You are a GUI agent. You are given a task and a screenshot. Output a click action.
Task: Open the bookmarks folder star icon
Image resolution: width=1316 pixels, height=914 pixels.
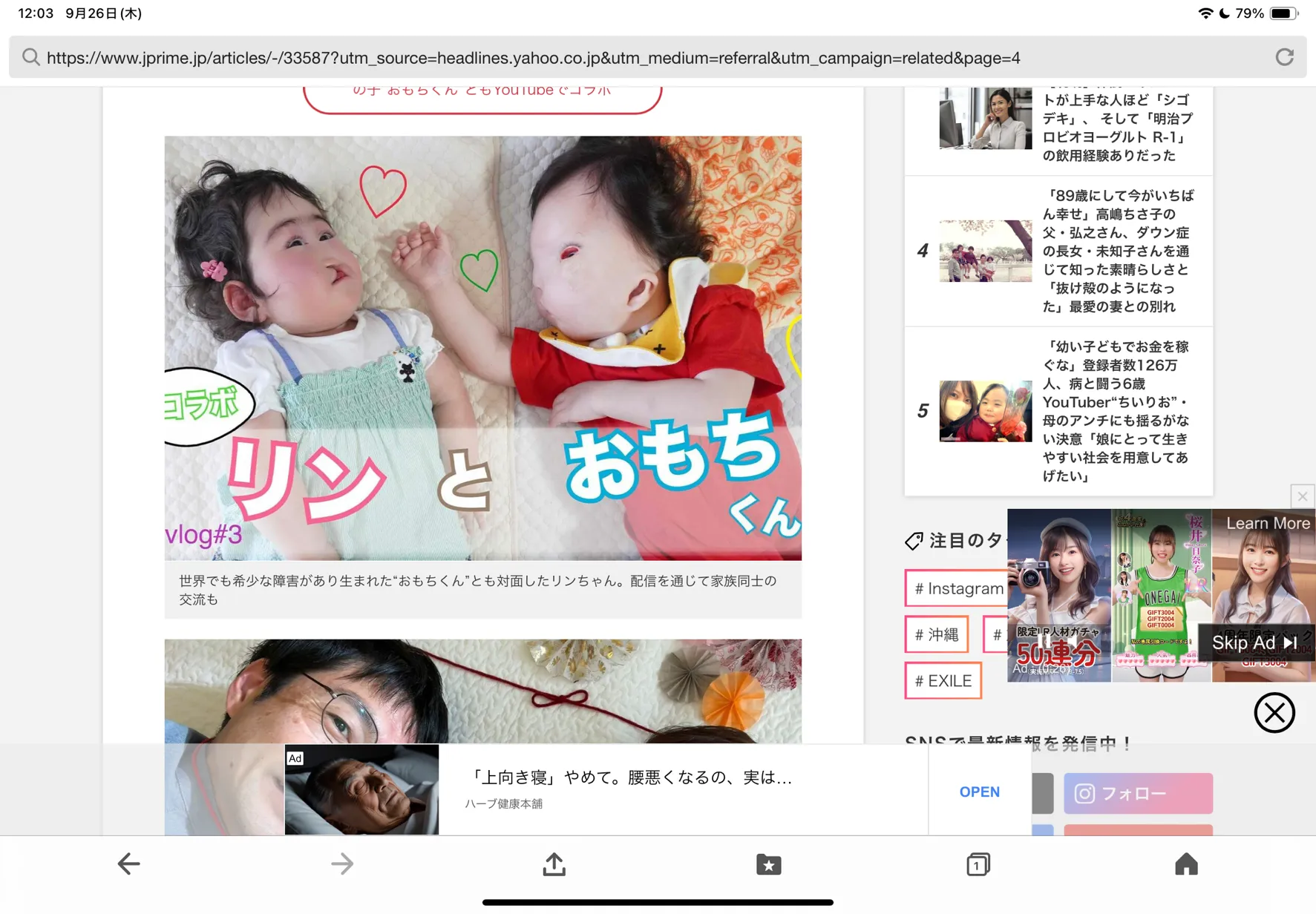[768, 864]
